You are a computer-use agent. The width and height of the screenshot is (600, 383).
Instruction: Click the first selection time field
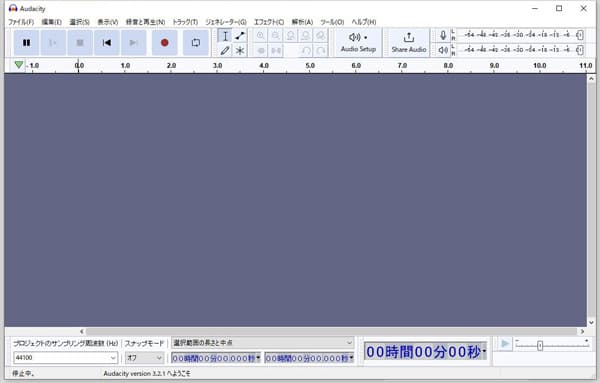[213, 358]
